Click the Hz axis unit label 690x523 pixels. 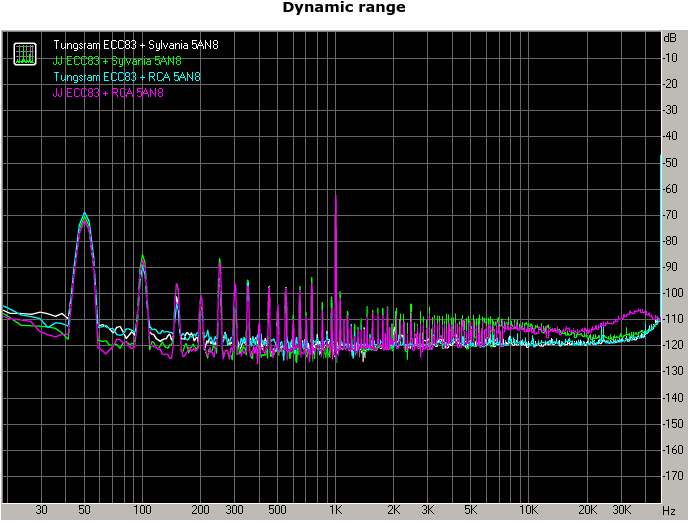click(668, 511)
